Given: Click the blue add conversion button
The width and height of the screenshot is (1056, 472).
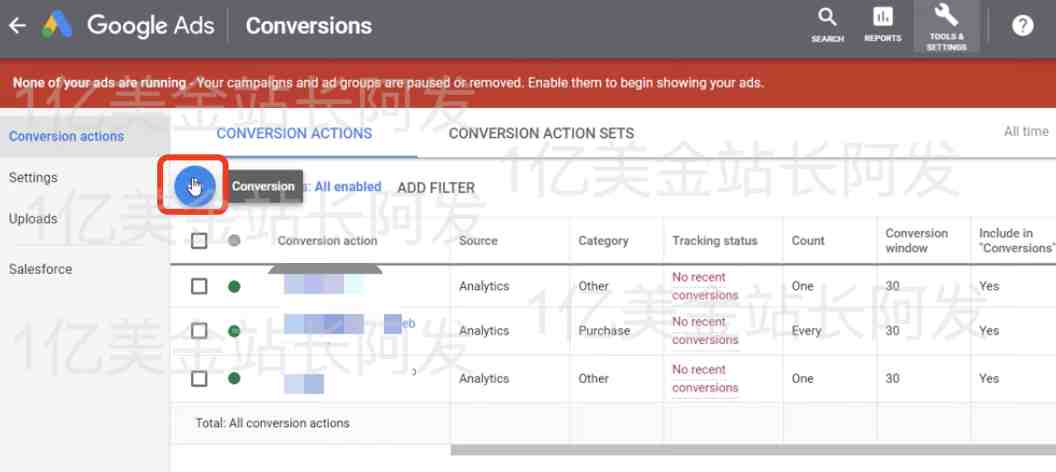Looking at the screenshot, I should click(195, 185).
